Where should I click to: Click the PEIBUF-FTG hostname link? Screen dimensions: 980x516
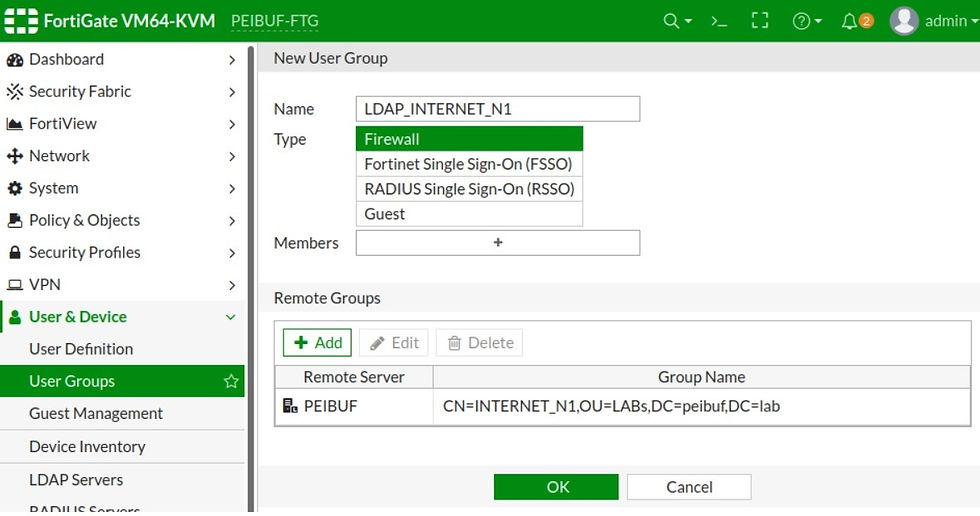[274, 21]
